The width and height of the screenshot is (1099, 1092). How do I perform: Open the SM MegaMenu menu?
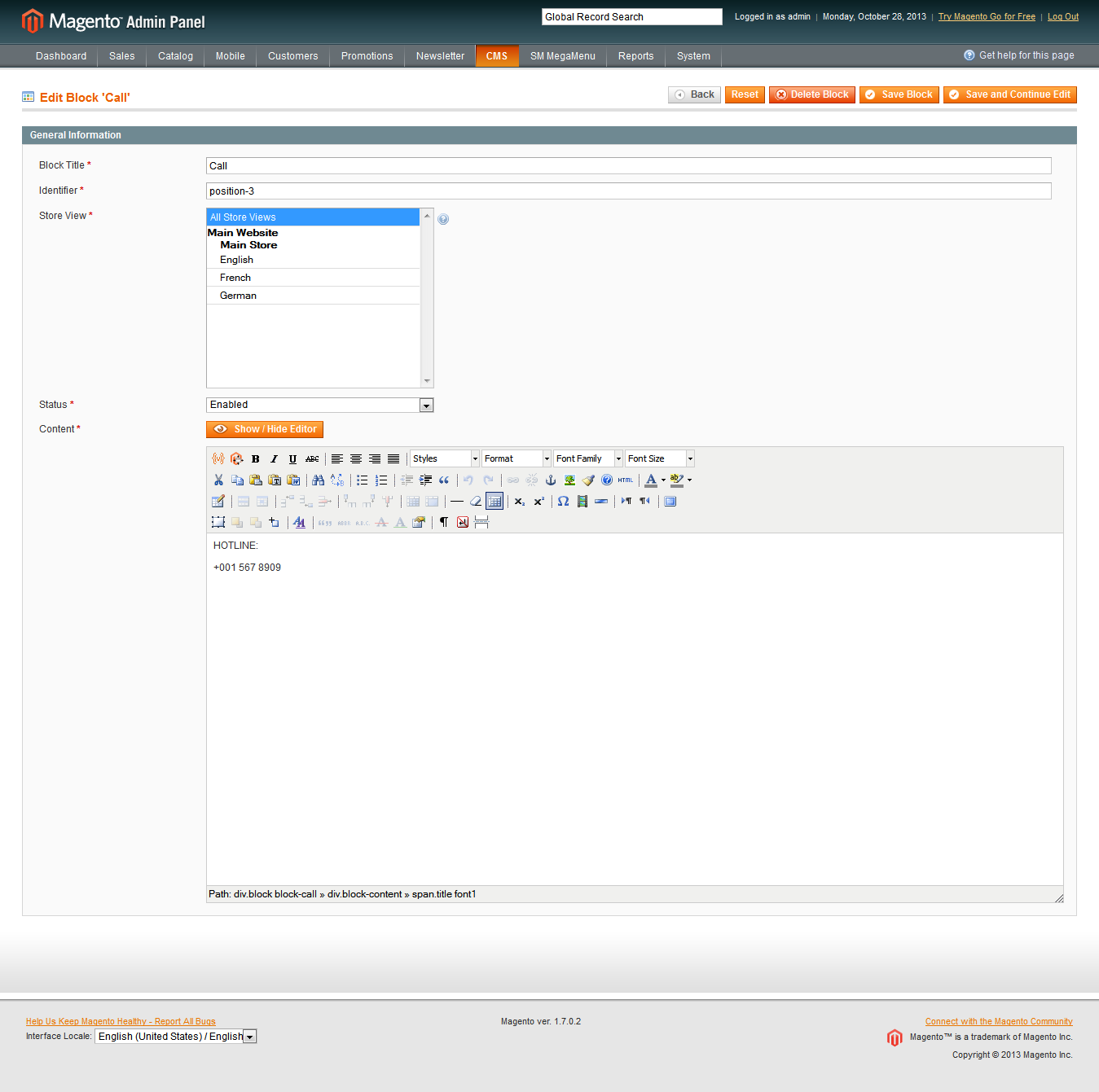click(563, 56)
